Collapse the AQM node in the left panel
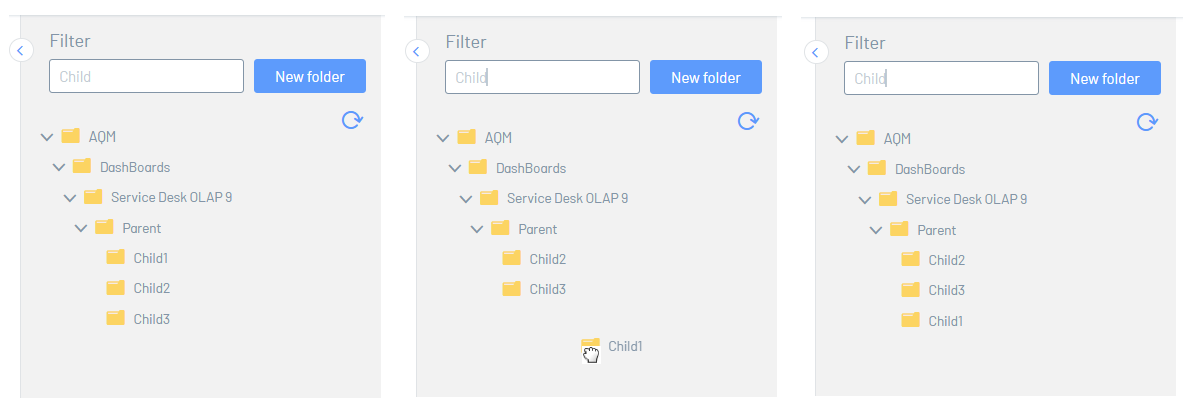The width and height of the screenshot is (1196, 420). tap(47, 136)
